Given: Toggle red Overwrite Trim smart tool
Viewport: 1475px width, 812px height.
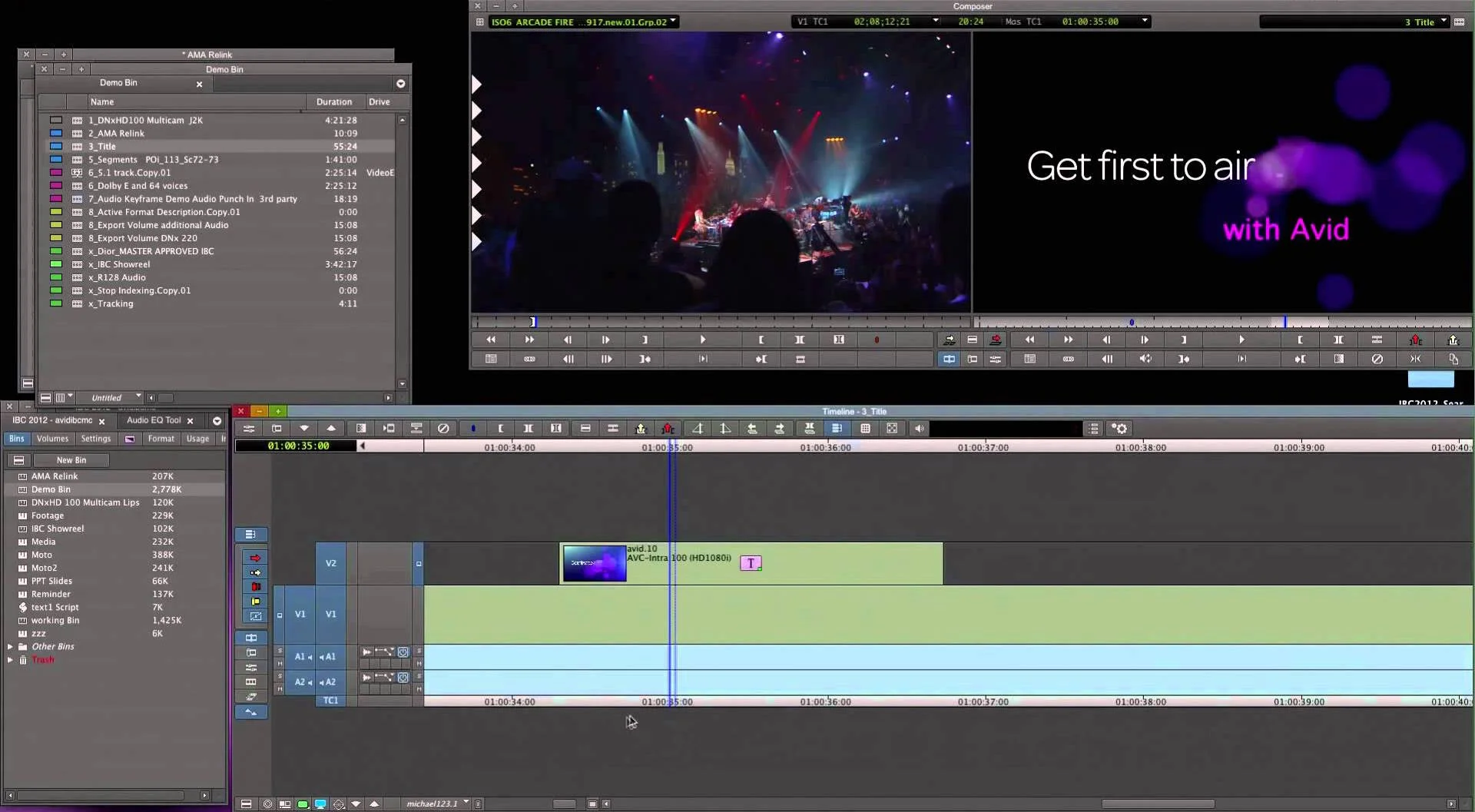Looking at the screenshot, I should pos(256,587).
